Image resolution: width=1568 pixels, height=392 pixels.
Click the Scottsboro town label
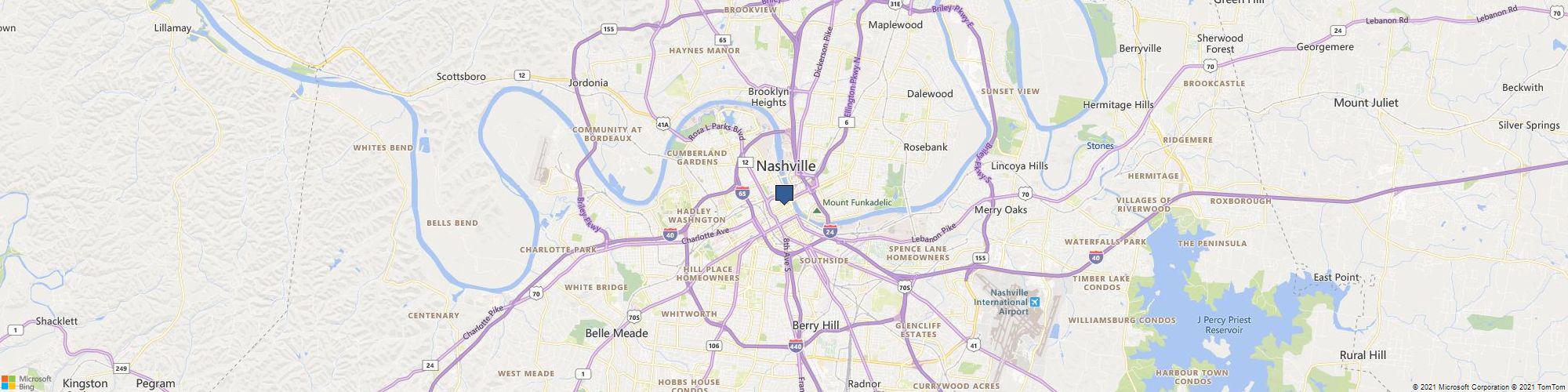(461, 77)
